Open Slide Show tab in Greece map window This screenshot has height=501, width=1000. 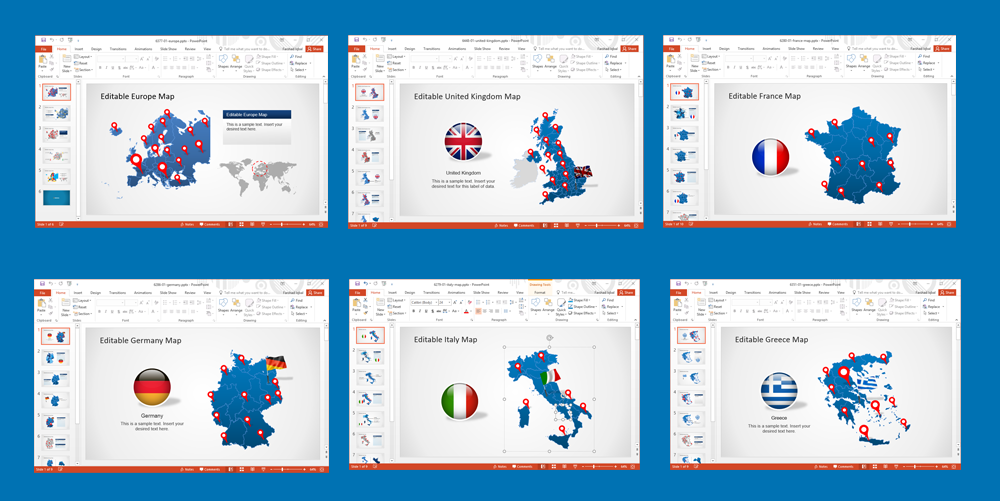coord(804,293)
